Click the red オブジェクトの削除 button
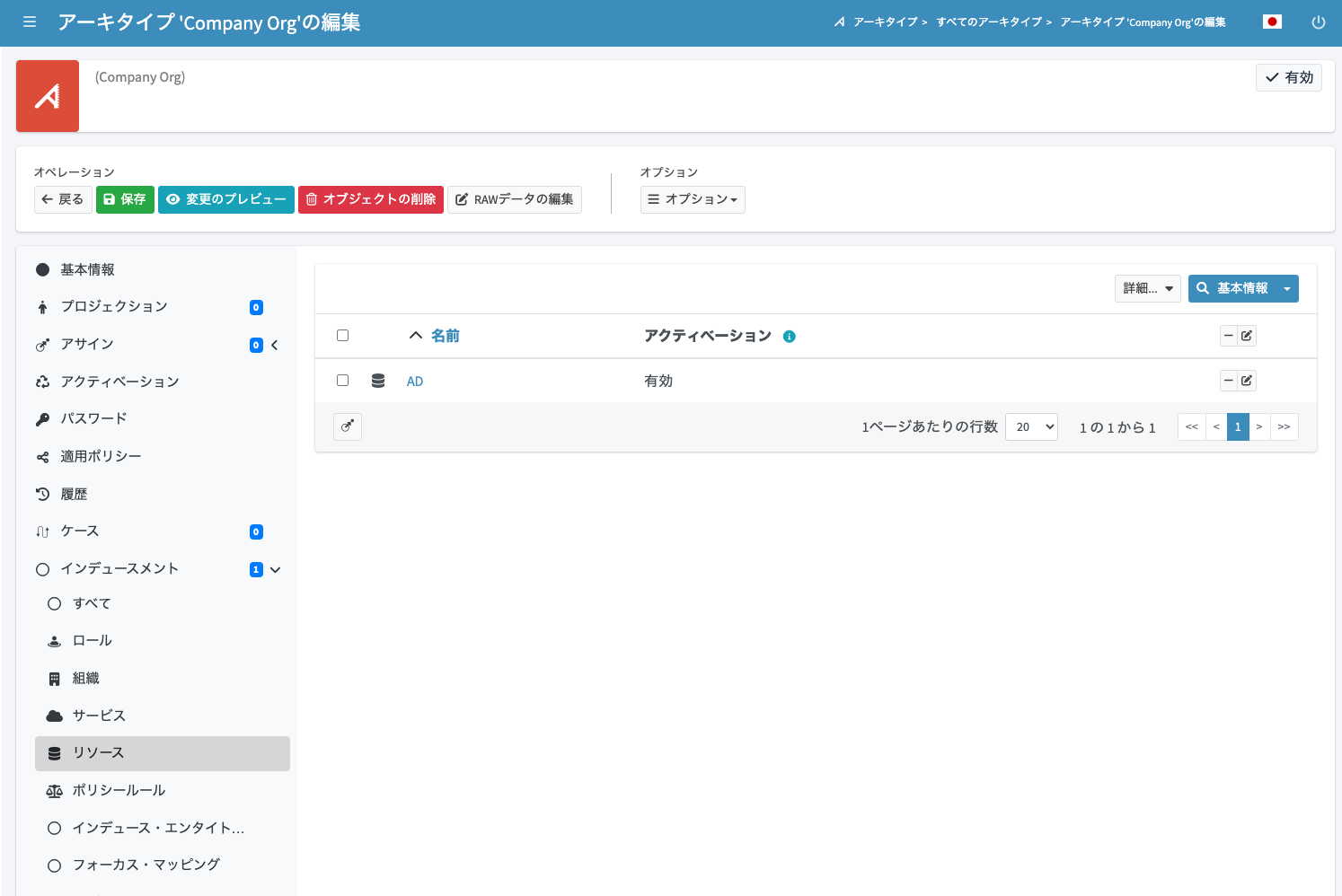The image size is (1342, 896). (x=371, y=199)
